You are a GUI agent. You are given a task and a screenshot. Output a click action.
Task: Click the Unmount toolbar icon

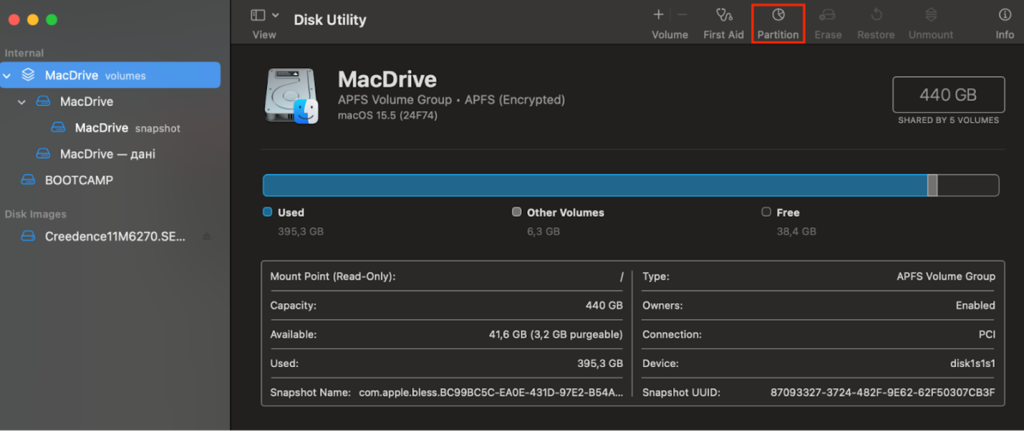click(x=931, y=14)
